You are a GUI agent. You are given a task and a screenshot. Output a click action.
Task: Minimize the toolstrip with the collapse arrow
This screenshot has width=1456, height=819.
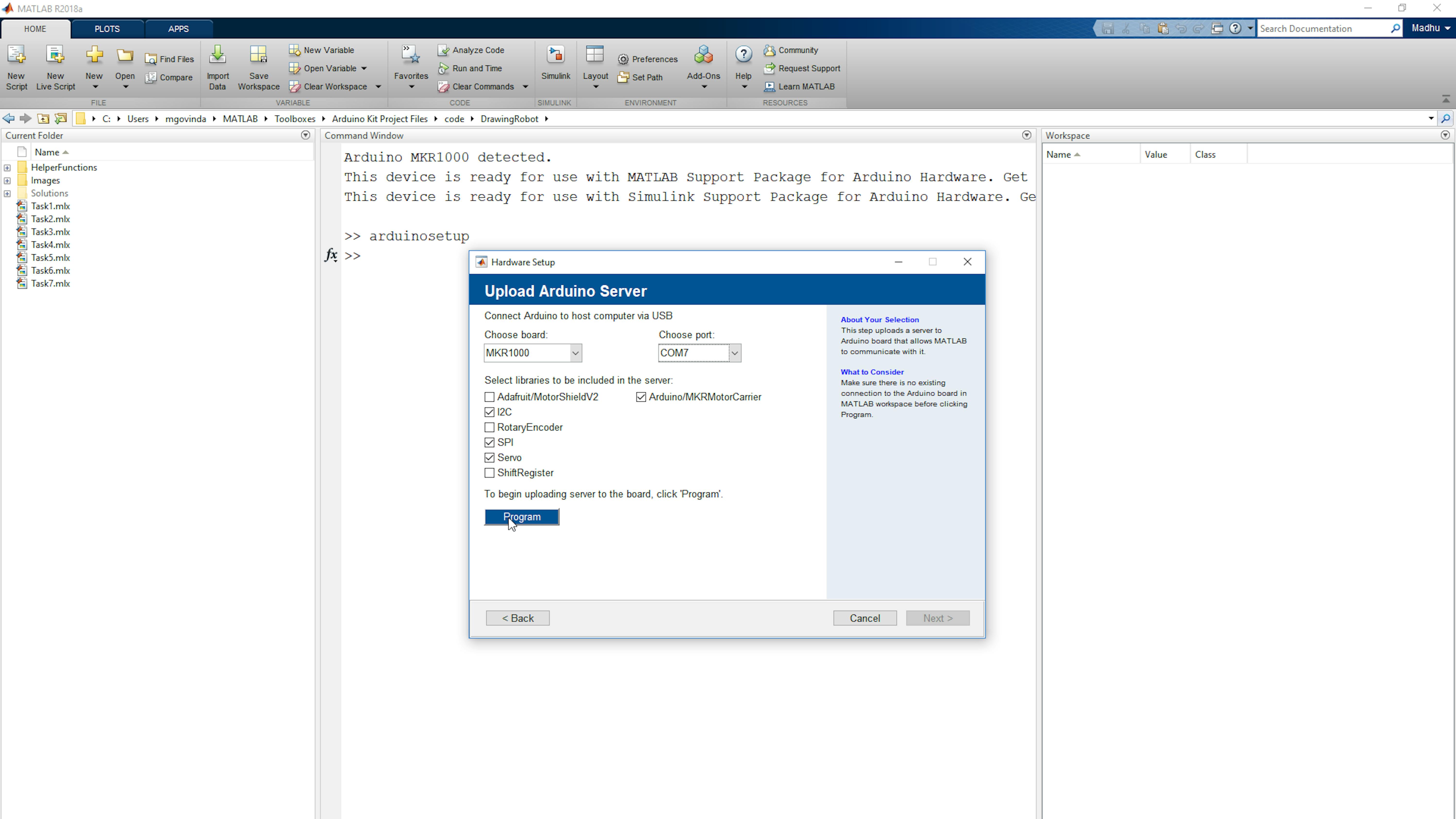point(1446,99)
